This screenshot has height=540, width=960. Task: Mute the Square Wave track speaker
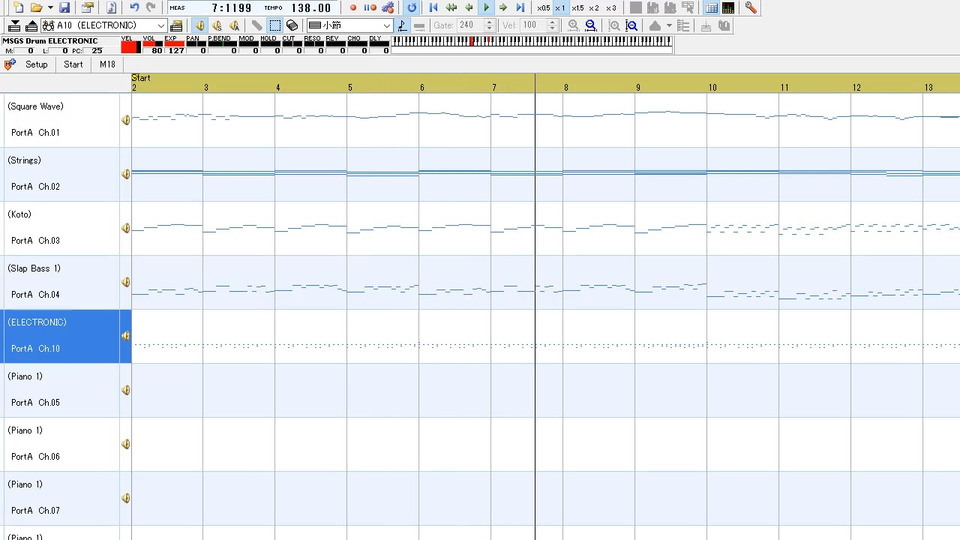[x=126, y=120]
